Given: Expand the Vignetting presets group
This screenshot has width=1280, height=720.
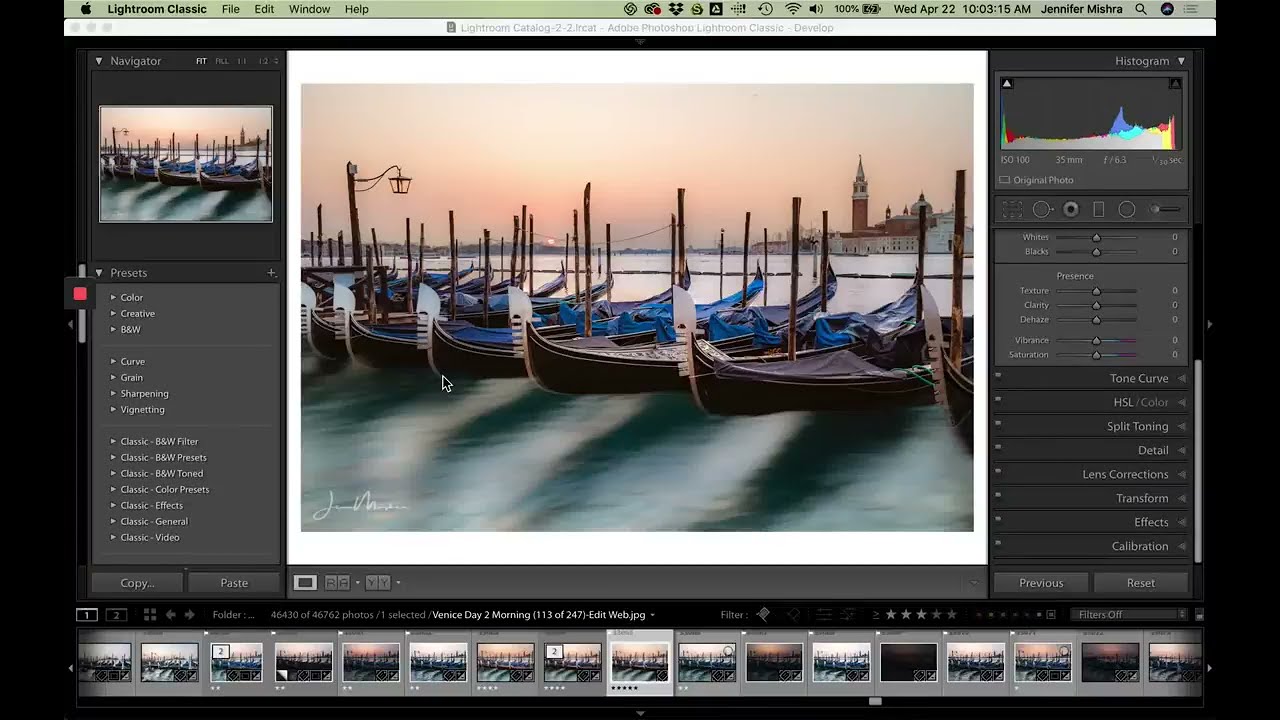Looking at the screenshot, I should point(113,409).
